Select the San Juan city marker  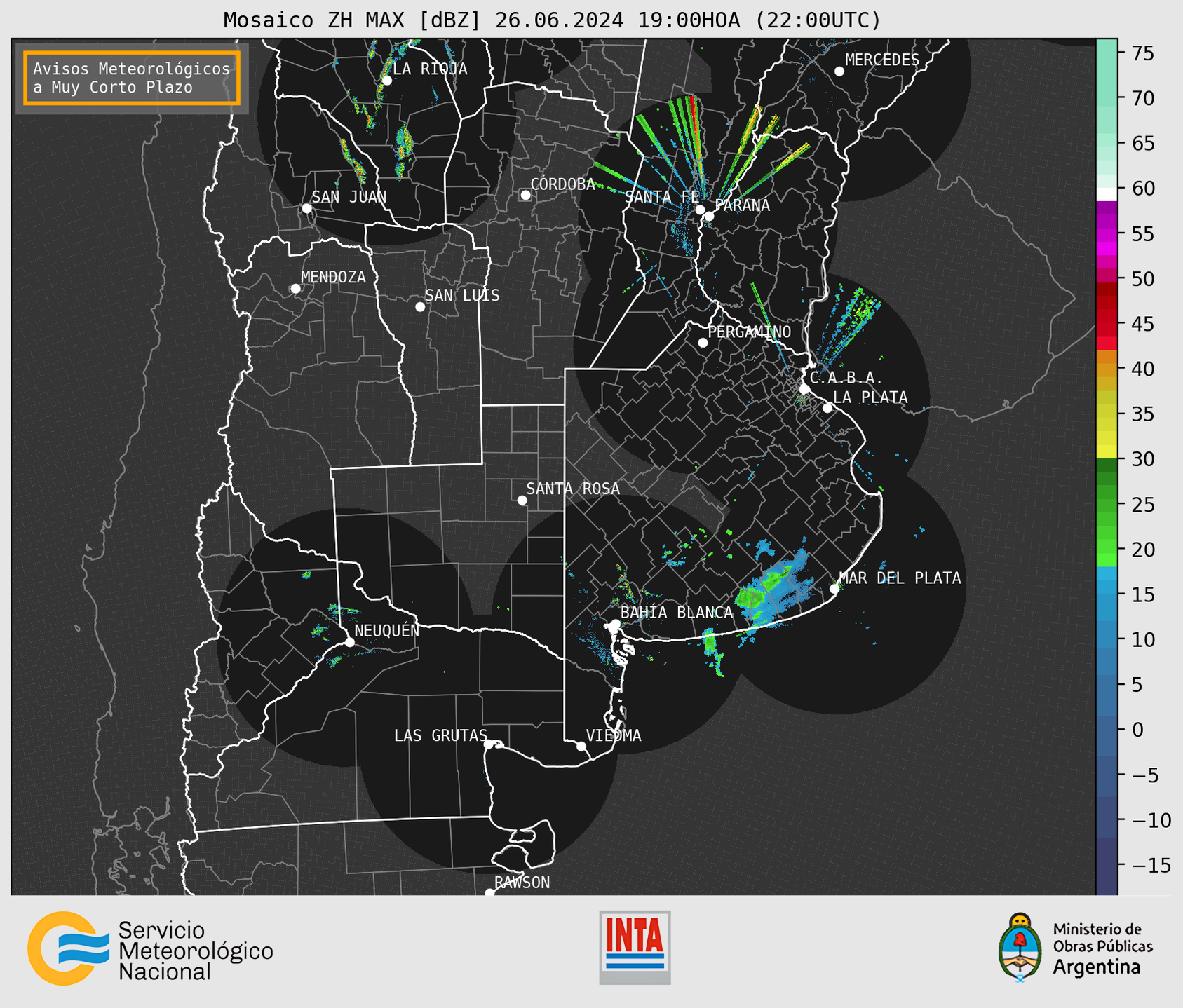[306, 208]
